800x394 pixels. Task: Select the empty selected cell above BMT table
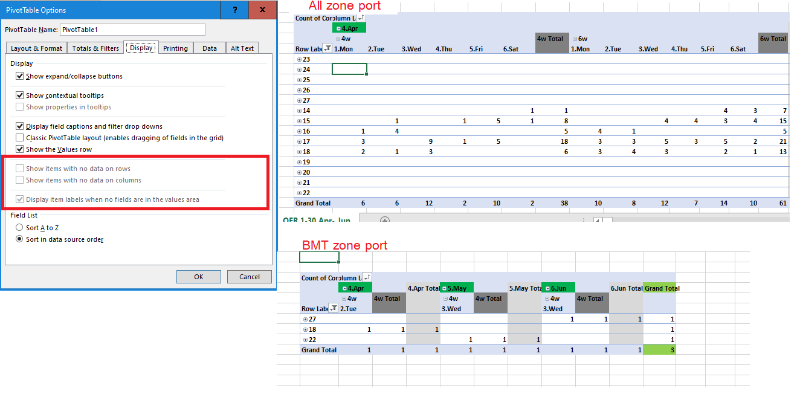(319, 257)
